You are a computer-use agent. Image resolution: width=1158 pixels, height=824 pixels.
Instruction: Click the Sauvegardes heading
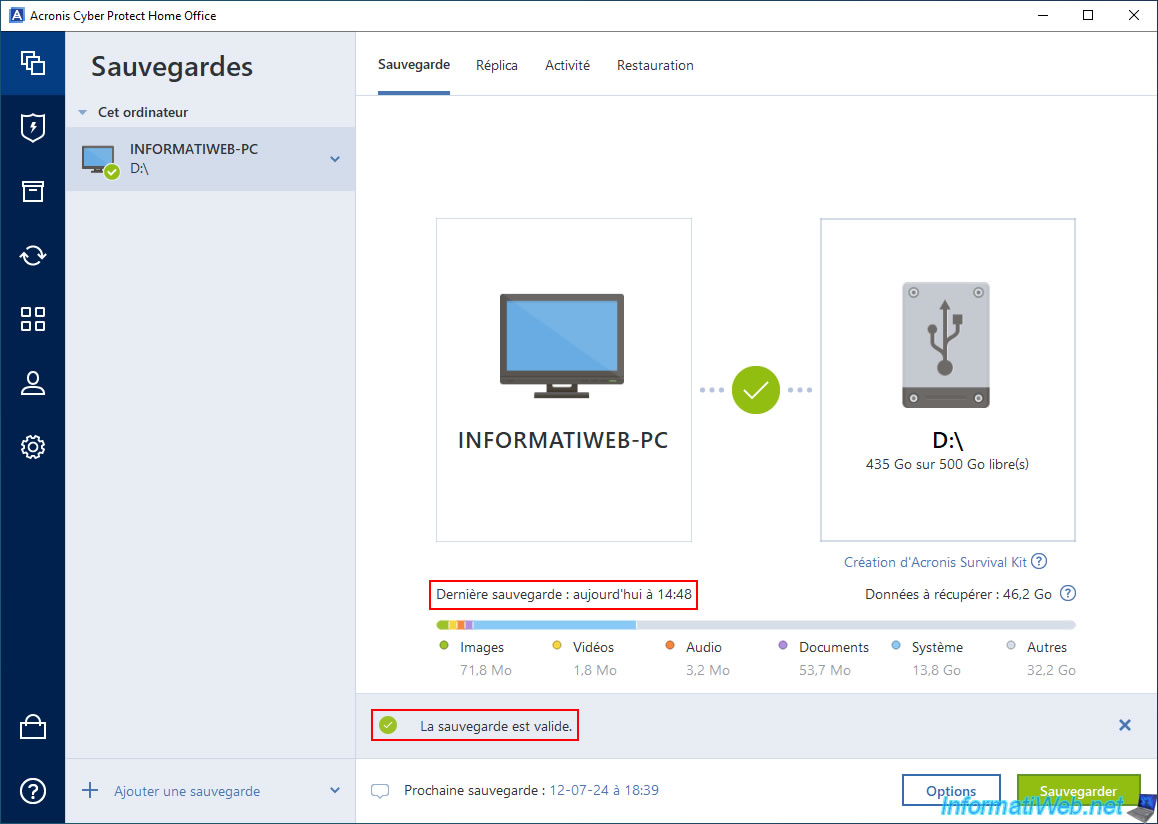[172, 66]
